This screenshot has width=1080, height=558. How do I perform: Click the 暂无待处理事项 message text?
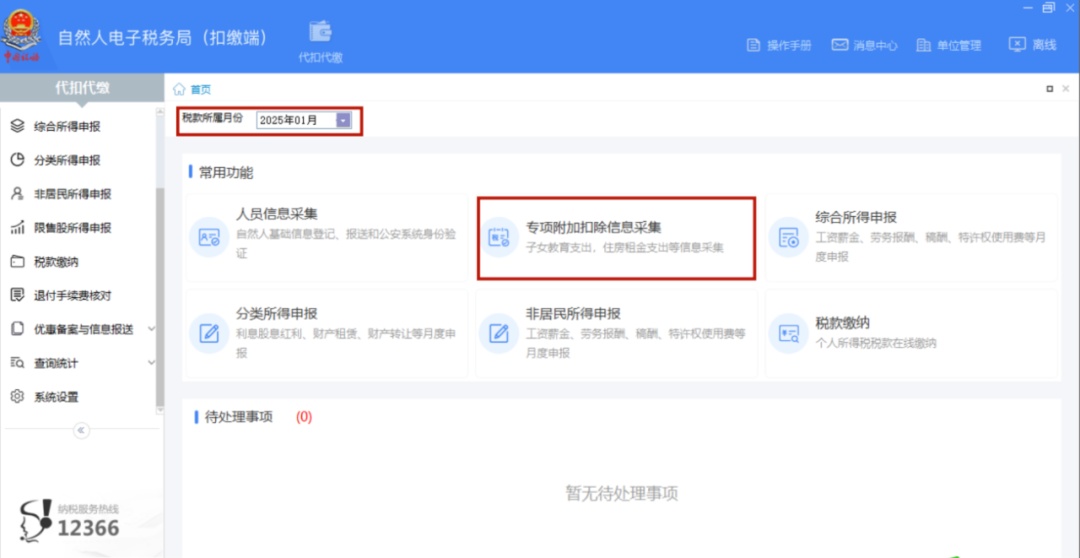622,493
